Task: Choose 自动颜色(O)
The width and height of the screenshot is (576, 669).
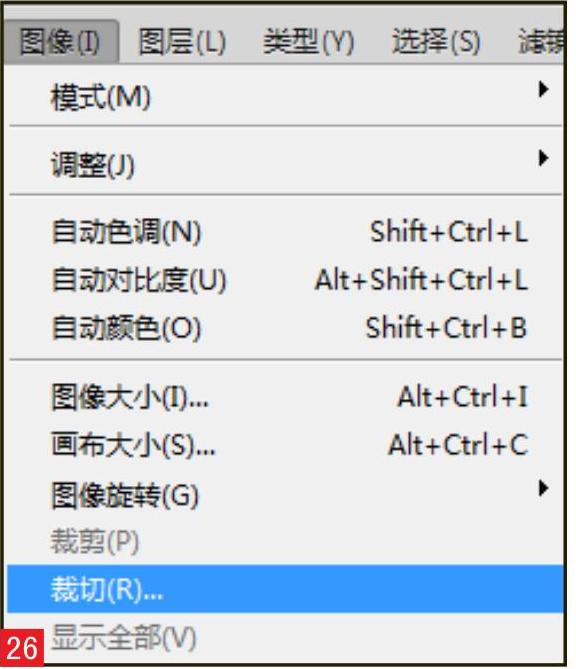Action: click(285, 328)
